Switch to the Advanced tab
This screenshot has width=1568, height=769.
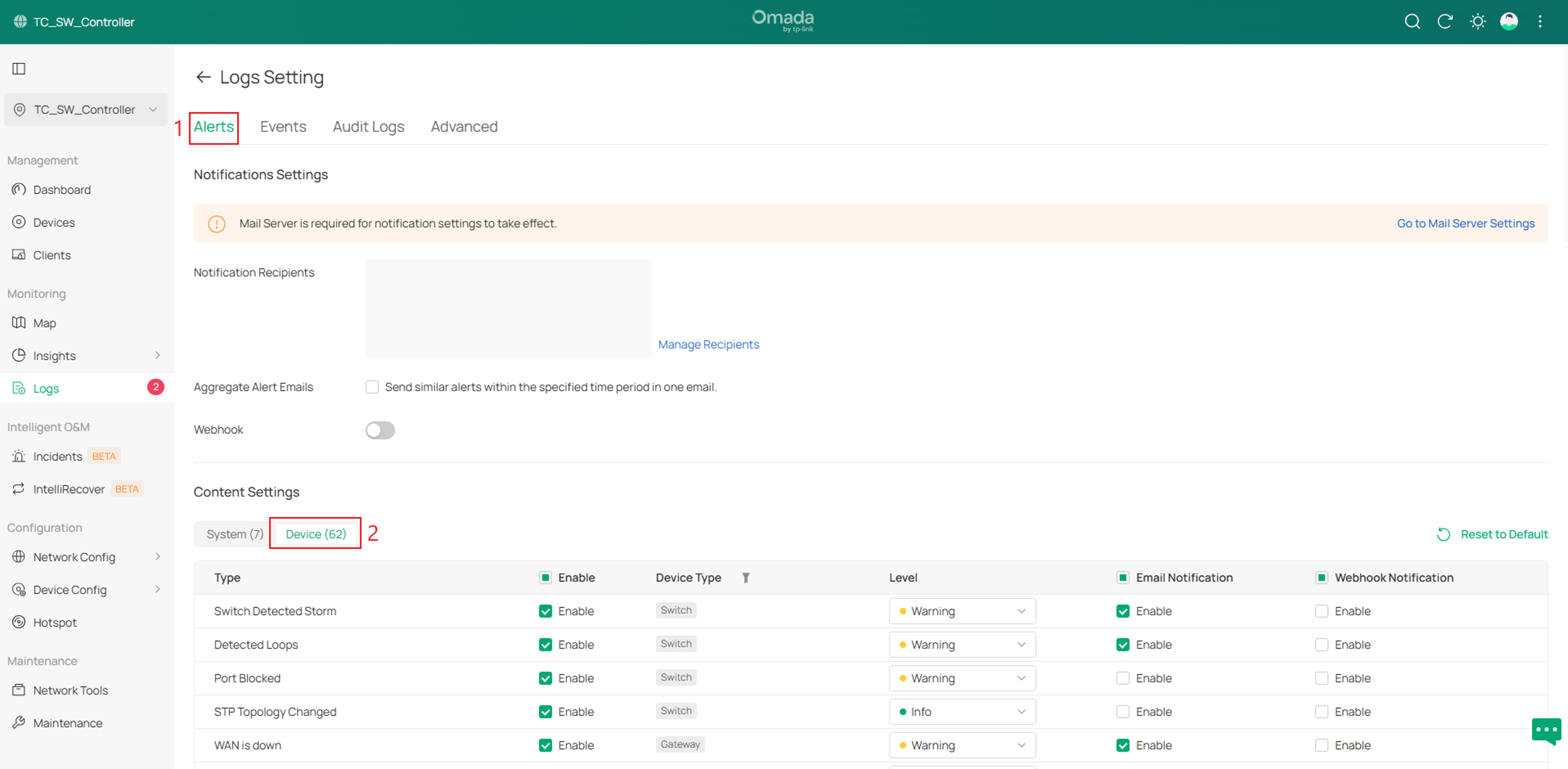[464, 127]
